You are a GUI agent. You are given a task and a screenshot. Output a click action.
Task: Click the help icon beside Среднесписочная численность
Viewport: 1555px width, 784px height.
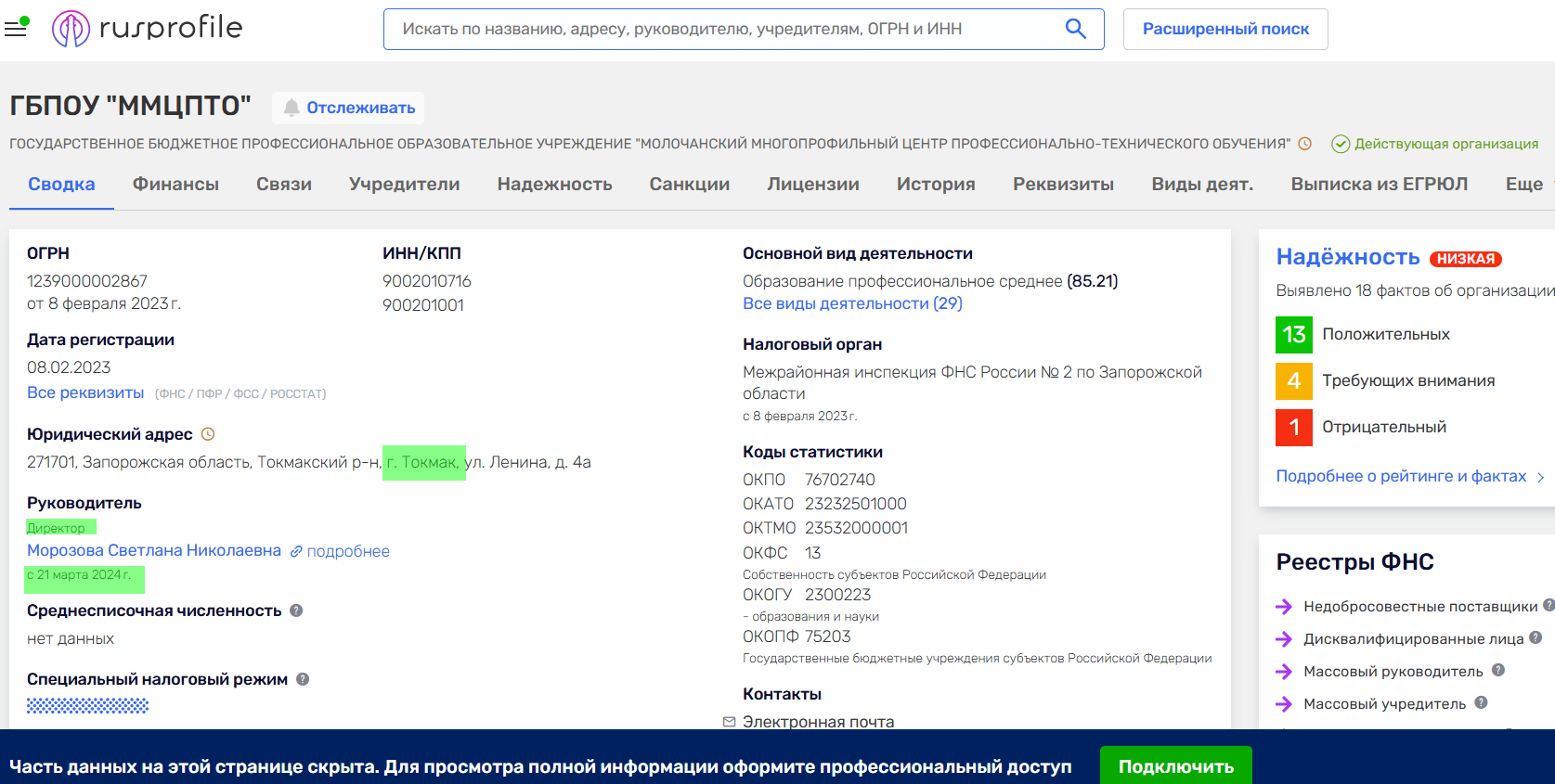[296, 610]
